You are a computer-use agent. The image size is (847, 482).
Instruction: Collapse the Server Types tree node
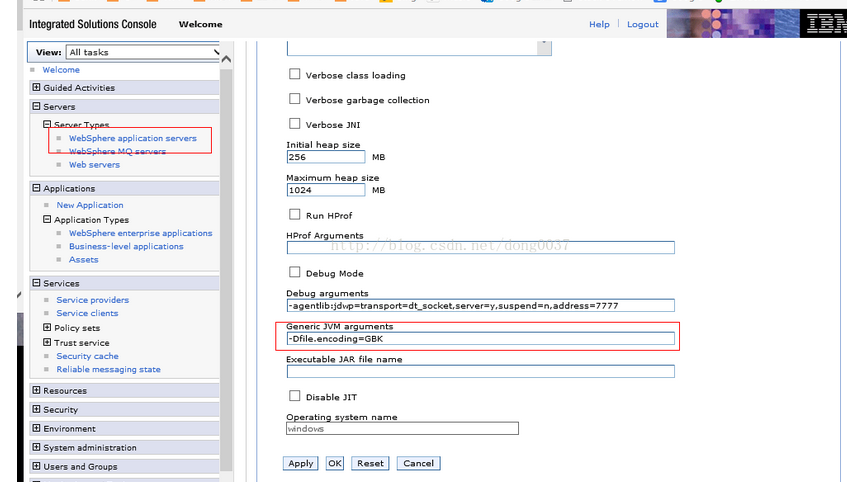pos(47,124)
